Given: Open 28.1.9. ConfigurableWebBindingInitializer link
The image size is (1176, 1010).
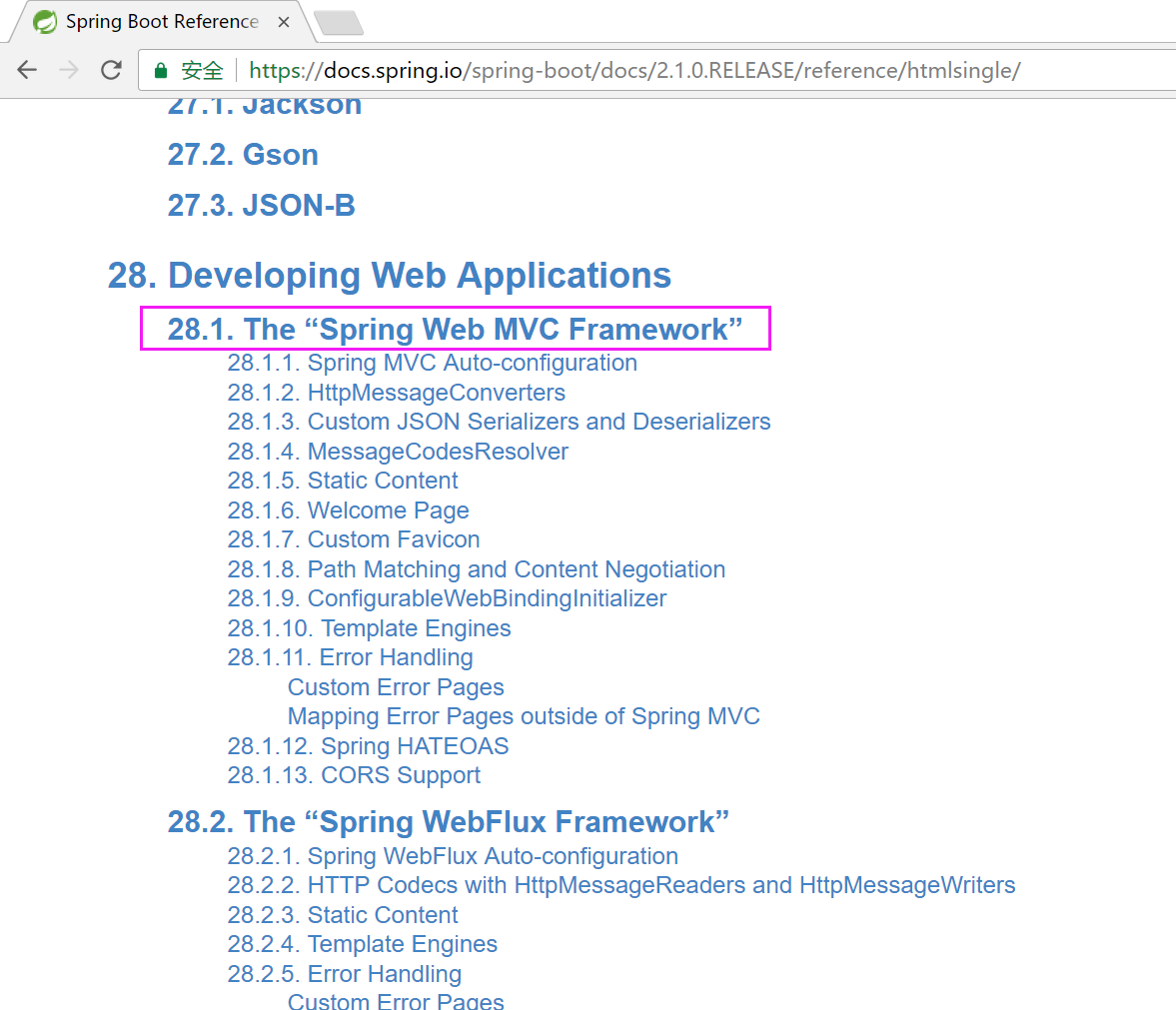Looking at the screenshot, I should click(x=447, y=598).
